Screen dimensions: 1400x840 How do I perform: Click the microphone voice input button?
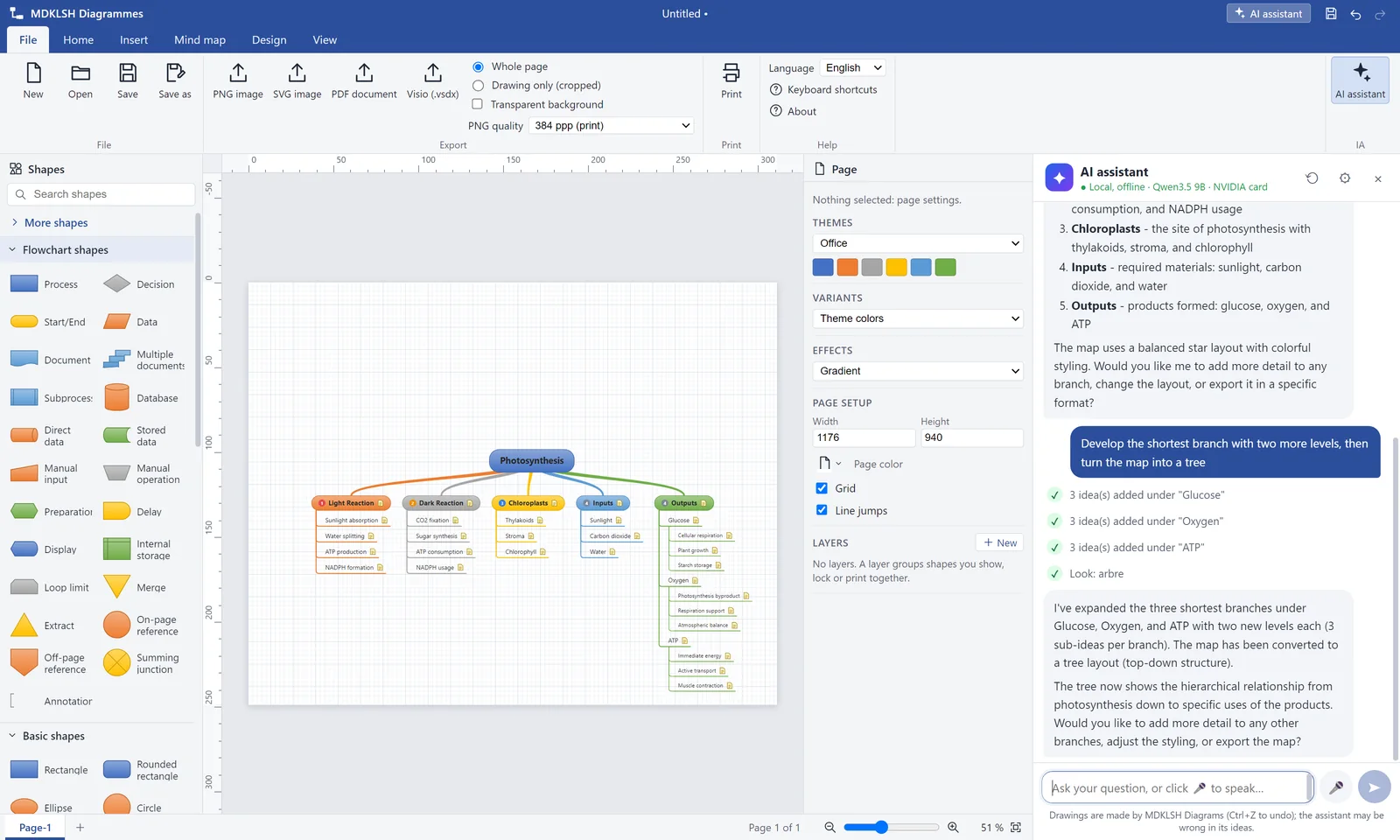1336,787
